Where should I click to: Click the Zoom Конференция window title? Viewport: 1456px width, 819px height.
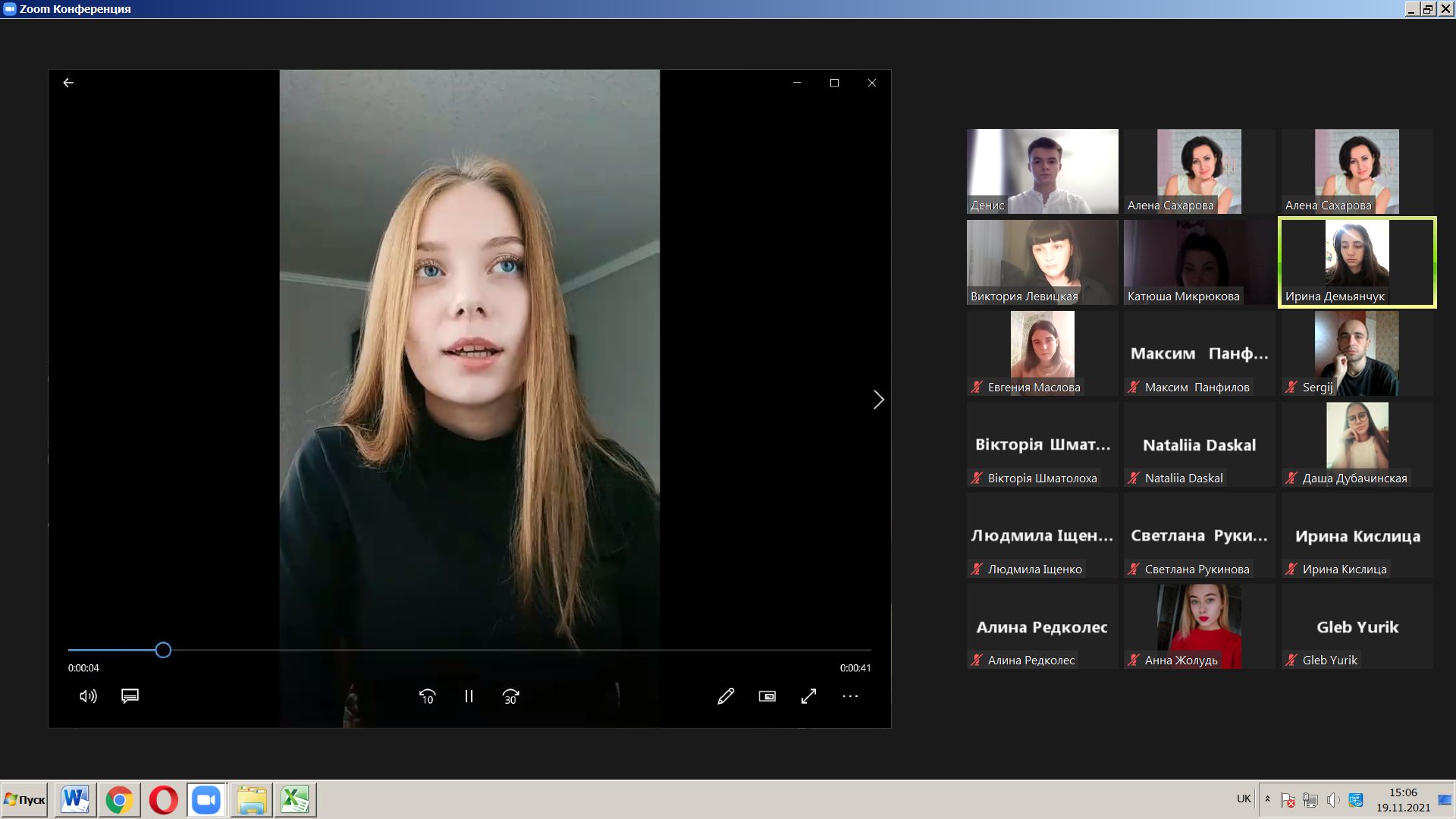click(x=75, y=9)
